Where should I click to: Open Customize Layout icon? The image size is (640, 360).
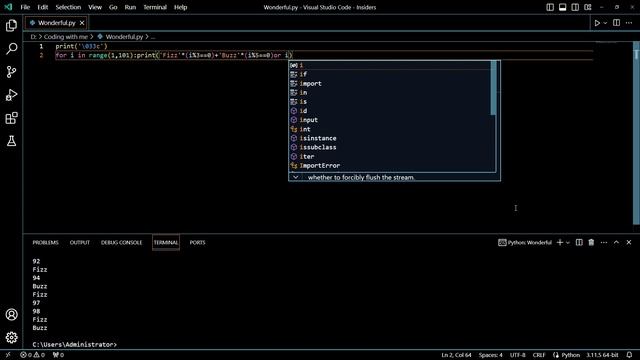click(x=587, y=7)
